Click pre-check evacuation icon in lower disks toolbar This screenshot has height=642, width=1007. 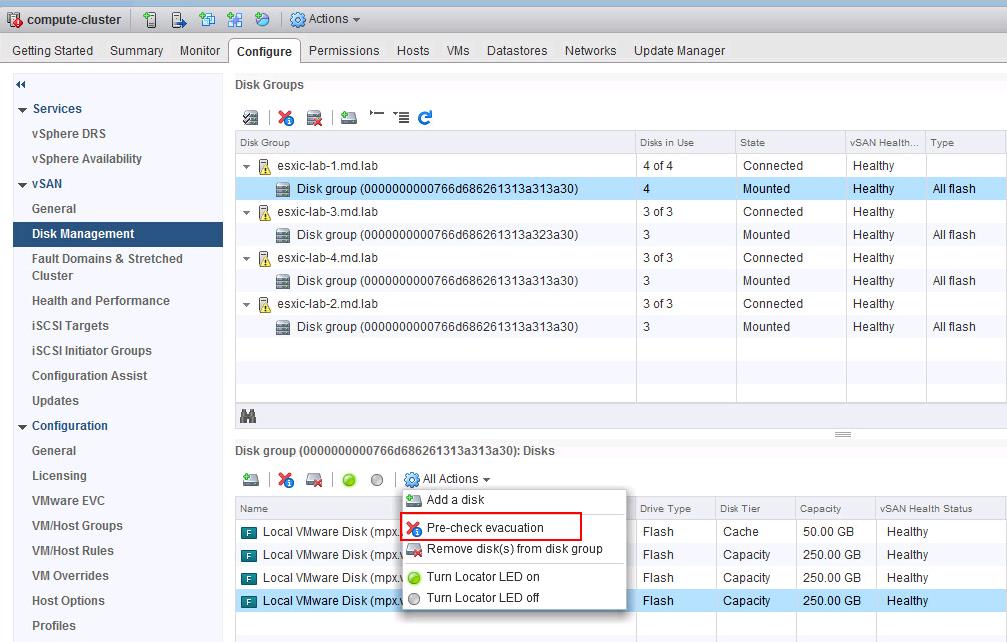[286, 480]
